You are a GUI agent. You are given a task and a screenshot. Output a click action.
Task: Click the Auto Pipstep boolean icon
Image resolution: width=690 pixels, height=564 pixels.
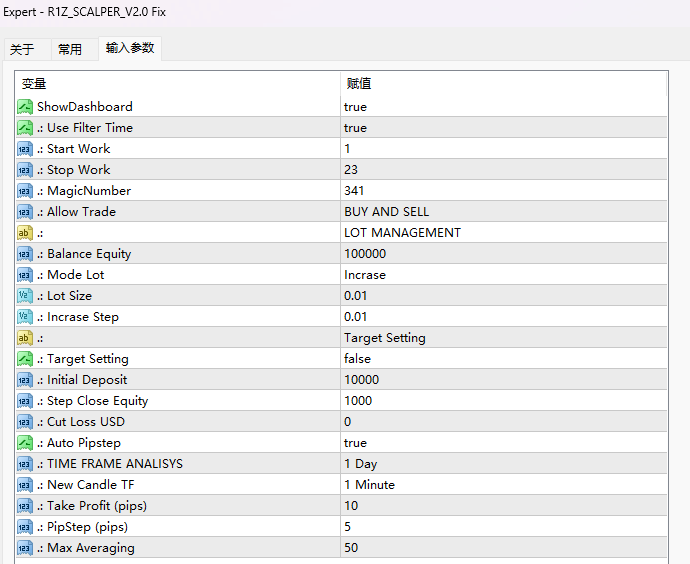(x=25, y=443)
